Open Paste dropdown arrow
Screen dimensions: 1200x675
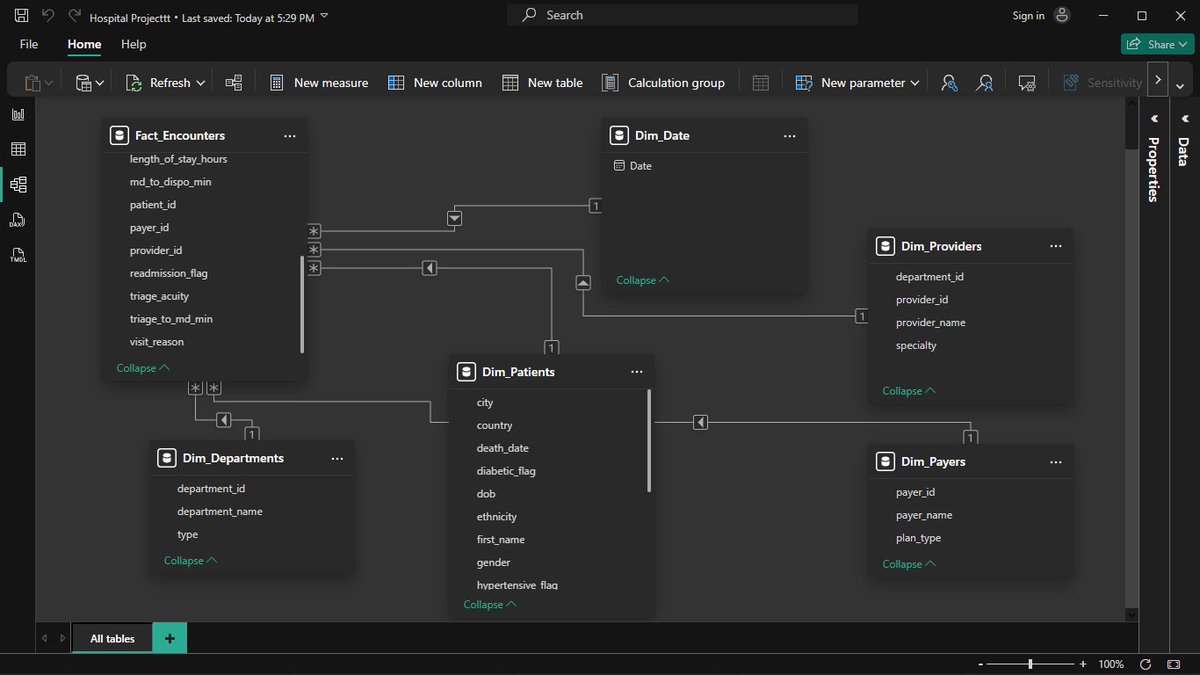(x=49, y=83)
